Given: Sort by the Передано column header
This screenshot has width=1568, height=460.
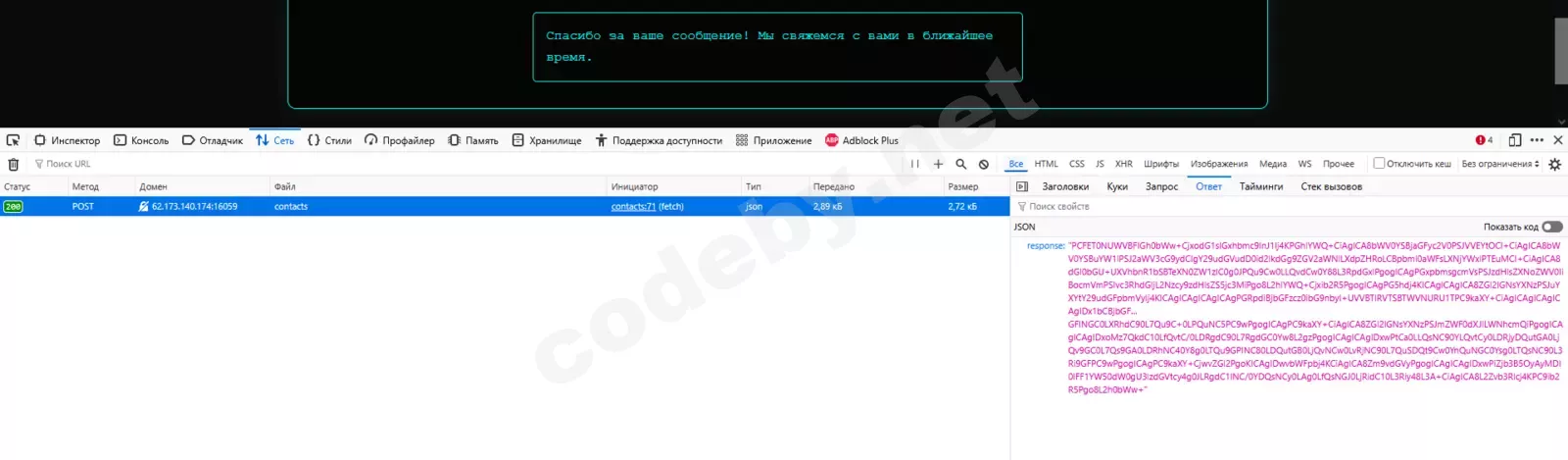Looking at the screenshot, I should [x=876, y=186].
